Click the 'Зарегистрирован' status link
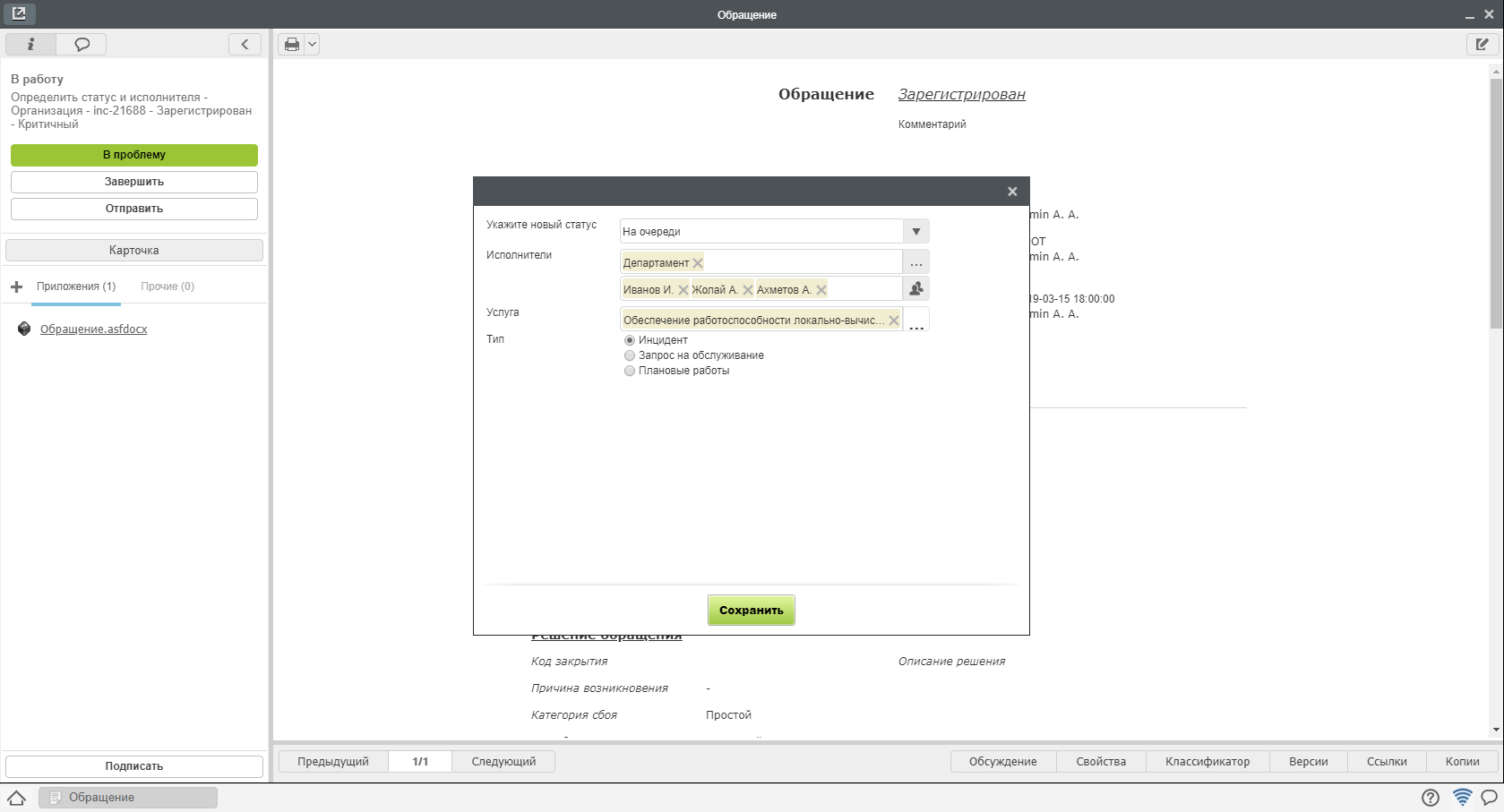 [x=962, y=94]
